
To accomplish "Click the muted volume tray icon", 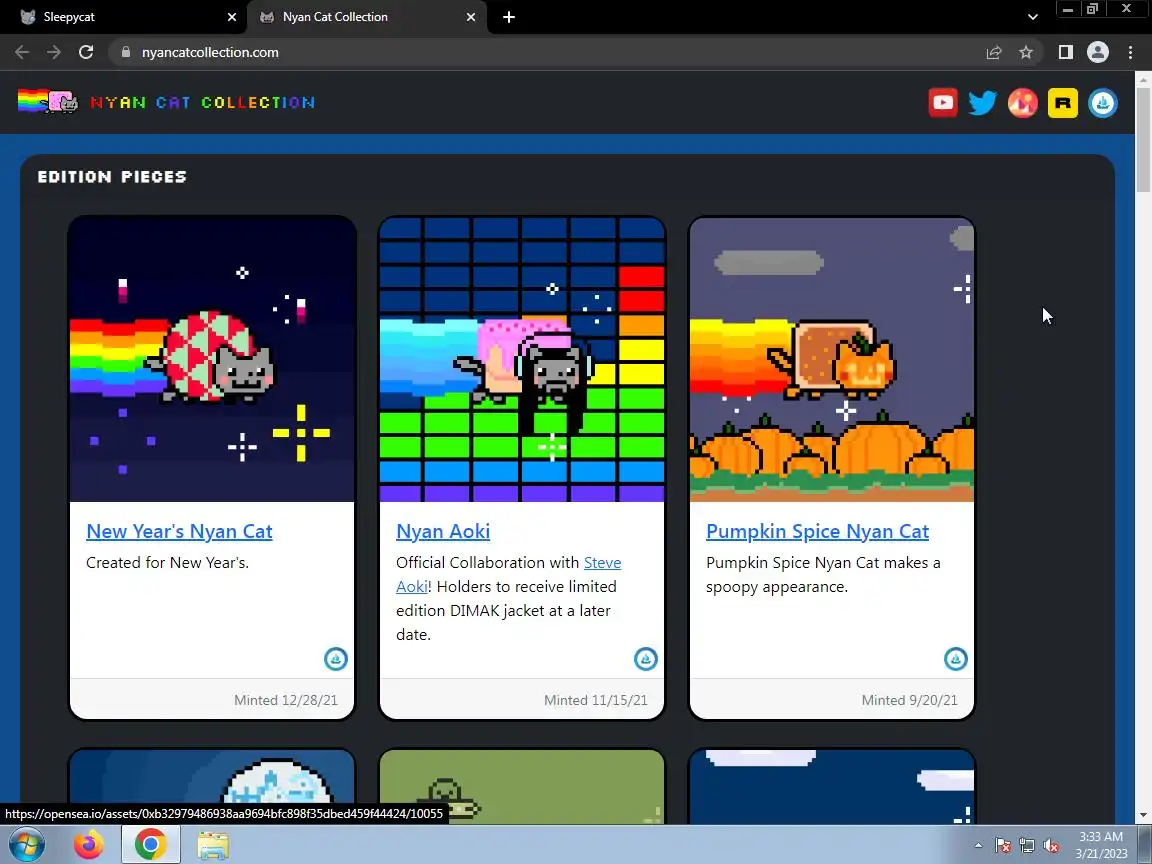I will click(1051, 846).
